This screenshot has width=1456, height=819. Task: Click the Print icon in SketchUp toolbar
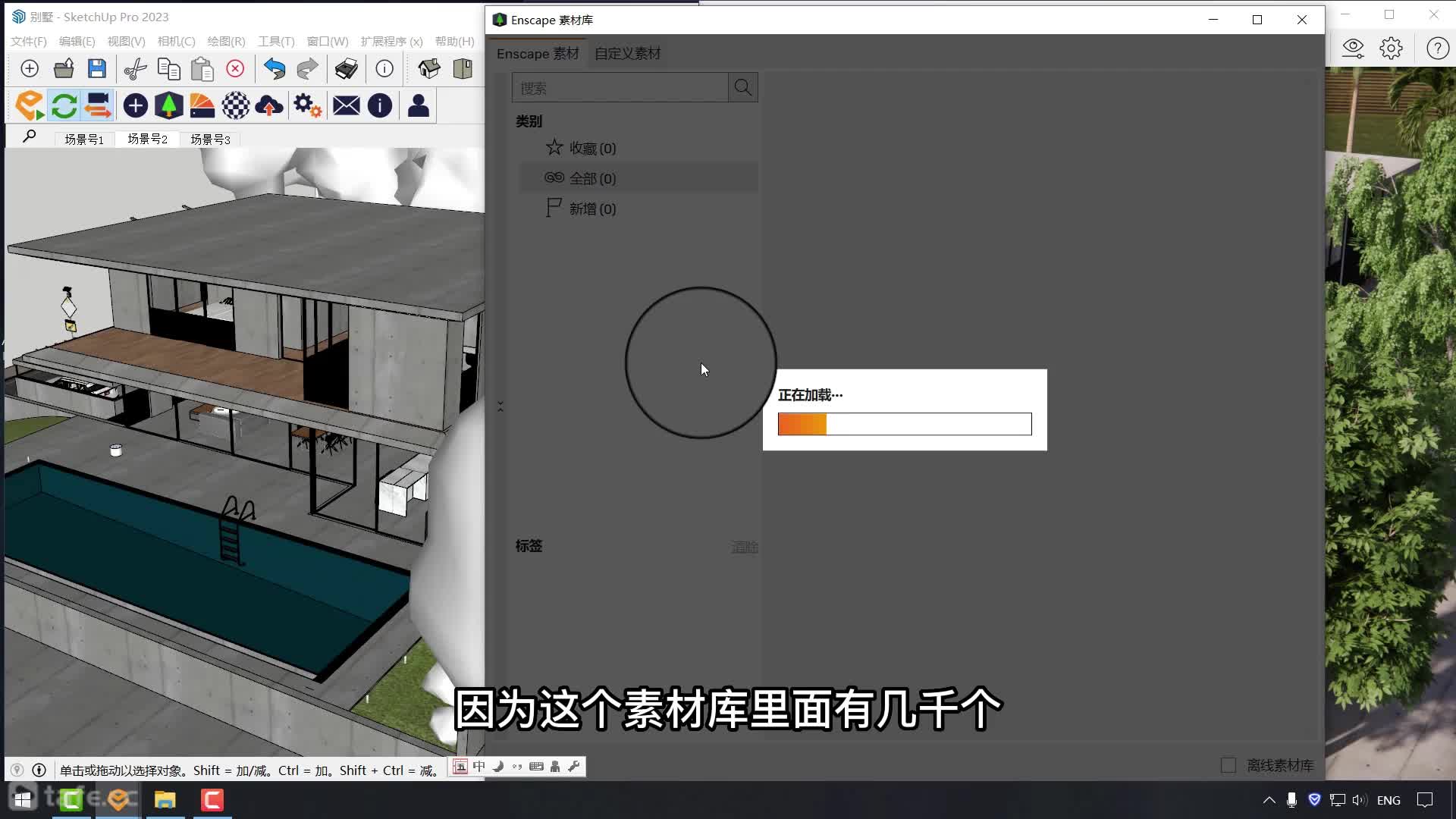(346, 69)
